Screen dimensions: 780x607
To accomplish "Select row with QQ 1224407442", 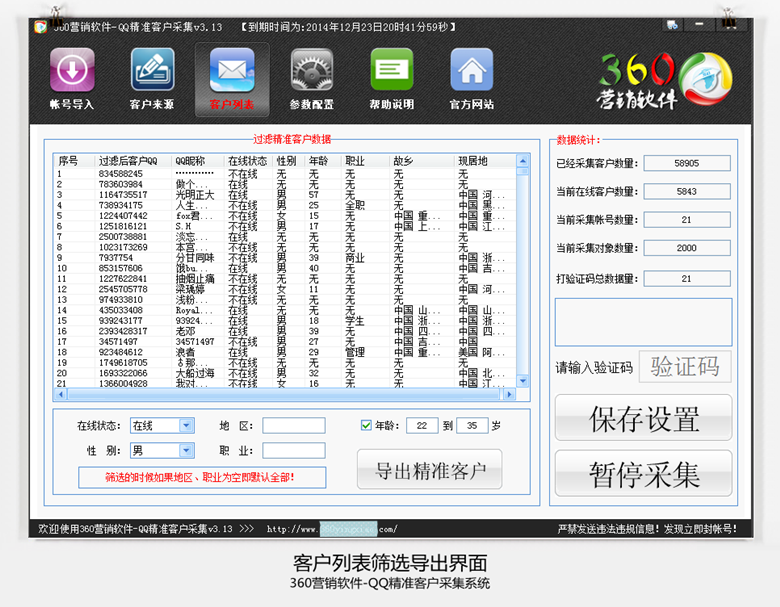I will click(285, 215).
